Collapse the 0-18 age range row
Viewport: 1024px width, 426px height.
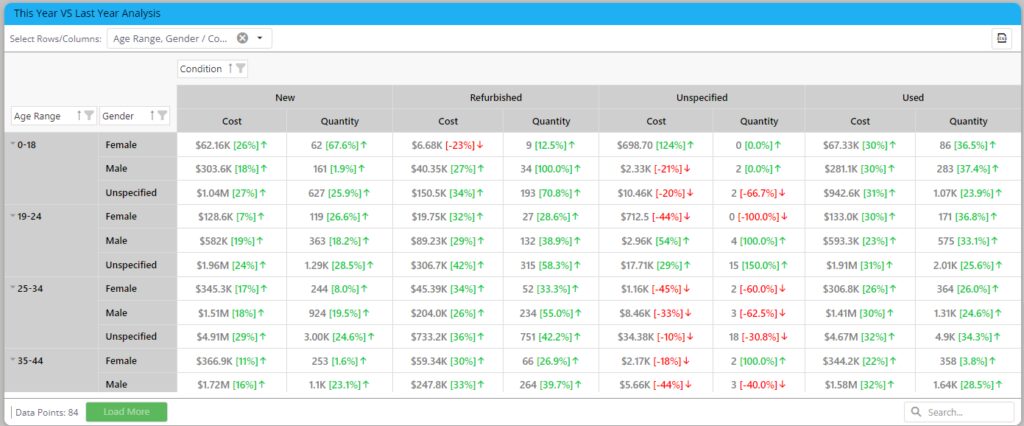(13, 145)
